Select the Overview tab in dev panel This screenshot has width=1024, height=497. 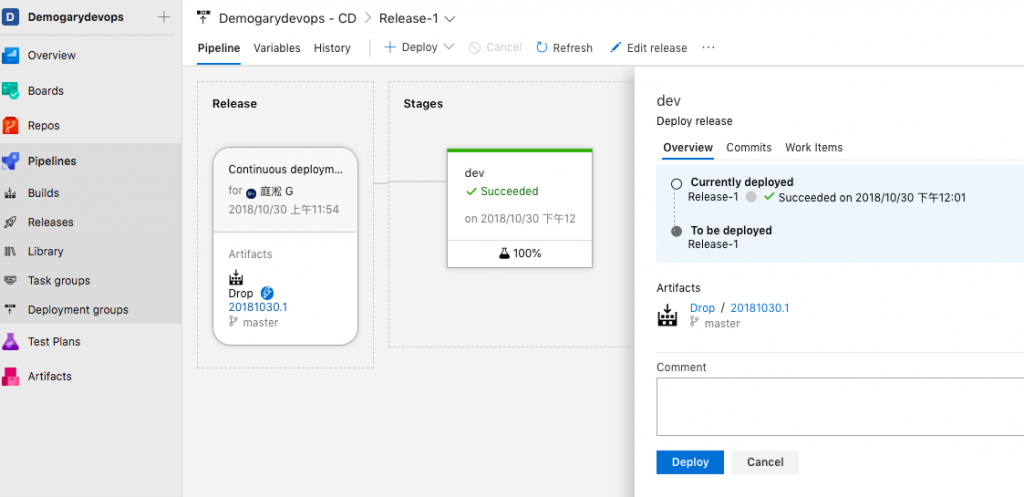coord(688,148)
